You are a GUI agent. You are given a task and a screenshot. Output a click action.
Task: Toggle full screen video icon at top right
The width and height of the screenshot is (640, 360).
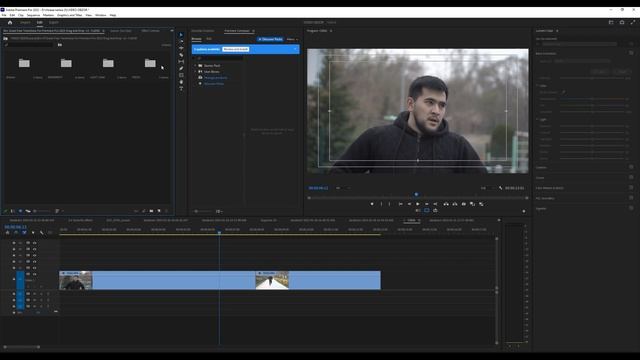633,22
